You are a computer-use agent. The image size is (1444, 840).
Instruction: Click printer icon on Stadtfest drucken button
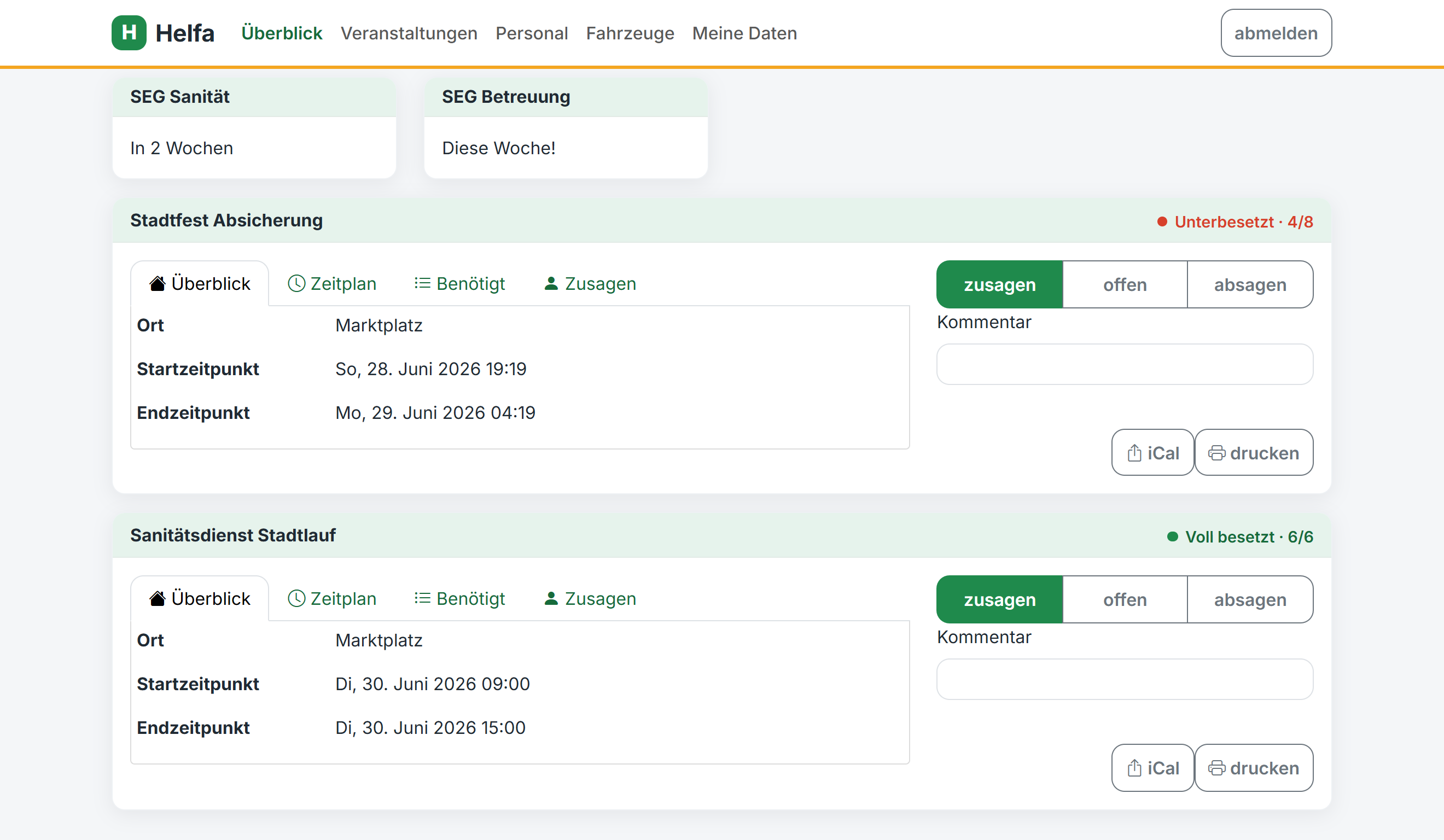(1216, 453)
